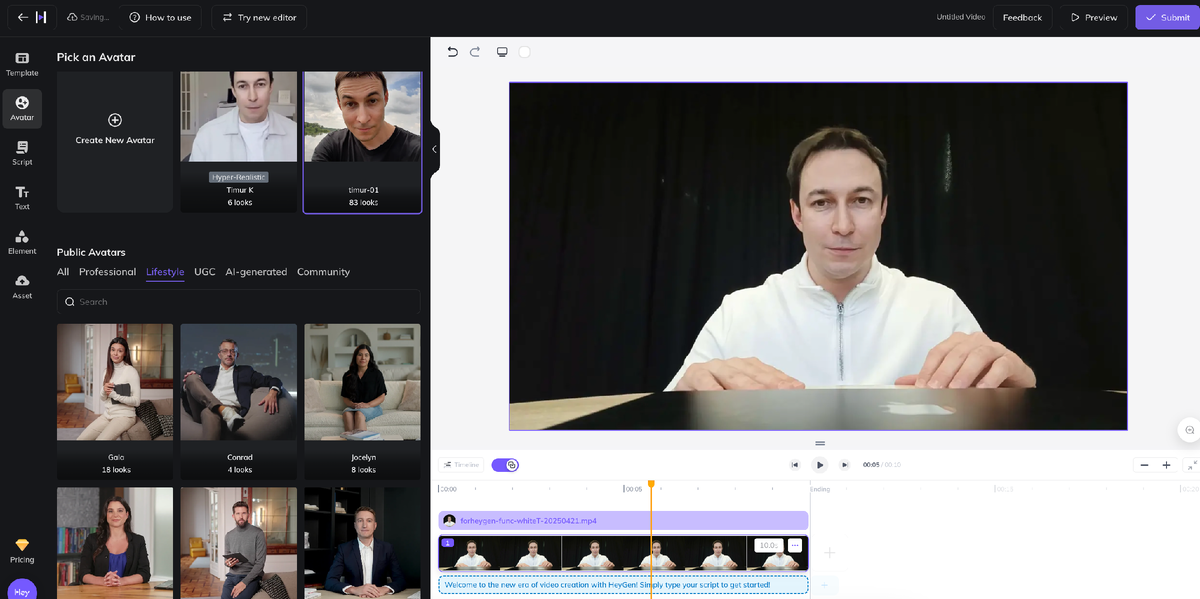Open the Script sidebar panel

click(22, 153)
